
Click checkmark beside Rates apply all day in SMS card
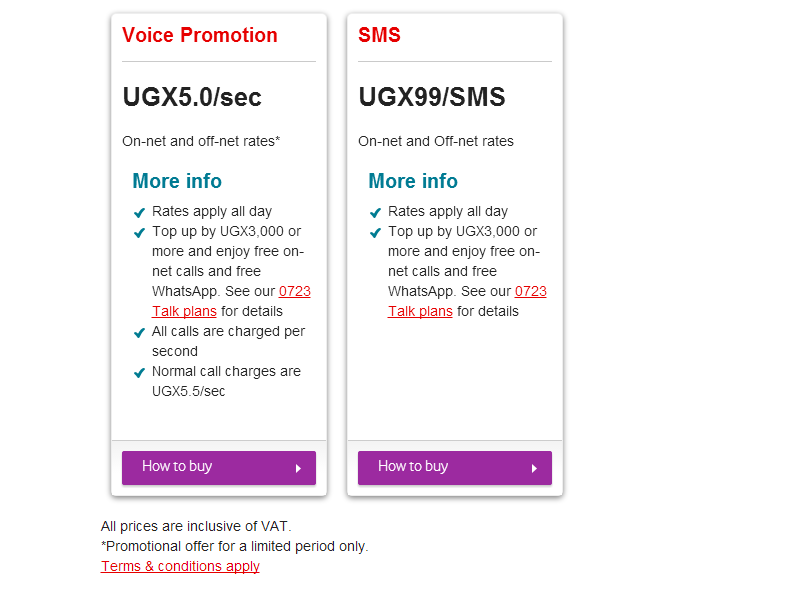point(375,212)
